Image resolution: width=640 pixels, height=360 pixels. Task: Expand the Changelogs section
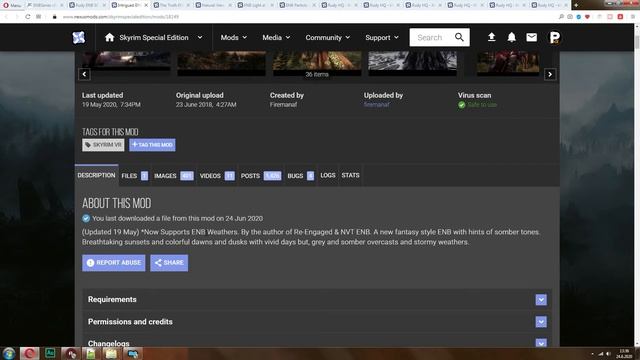tap(541, 343)
